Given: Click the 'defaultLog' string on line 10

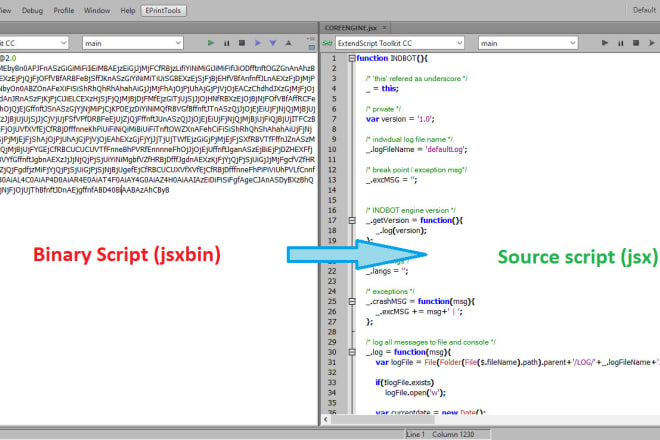Looking at the screenshot, I should pos(445,149).
